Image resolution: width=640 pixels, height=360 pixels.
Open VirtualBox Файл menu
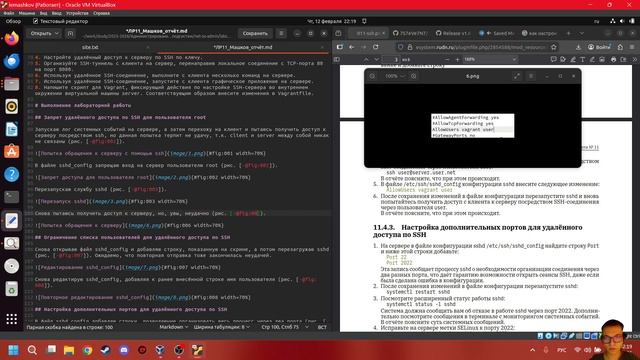9,13
